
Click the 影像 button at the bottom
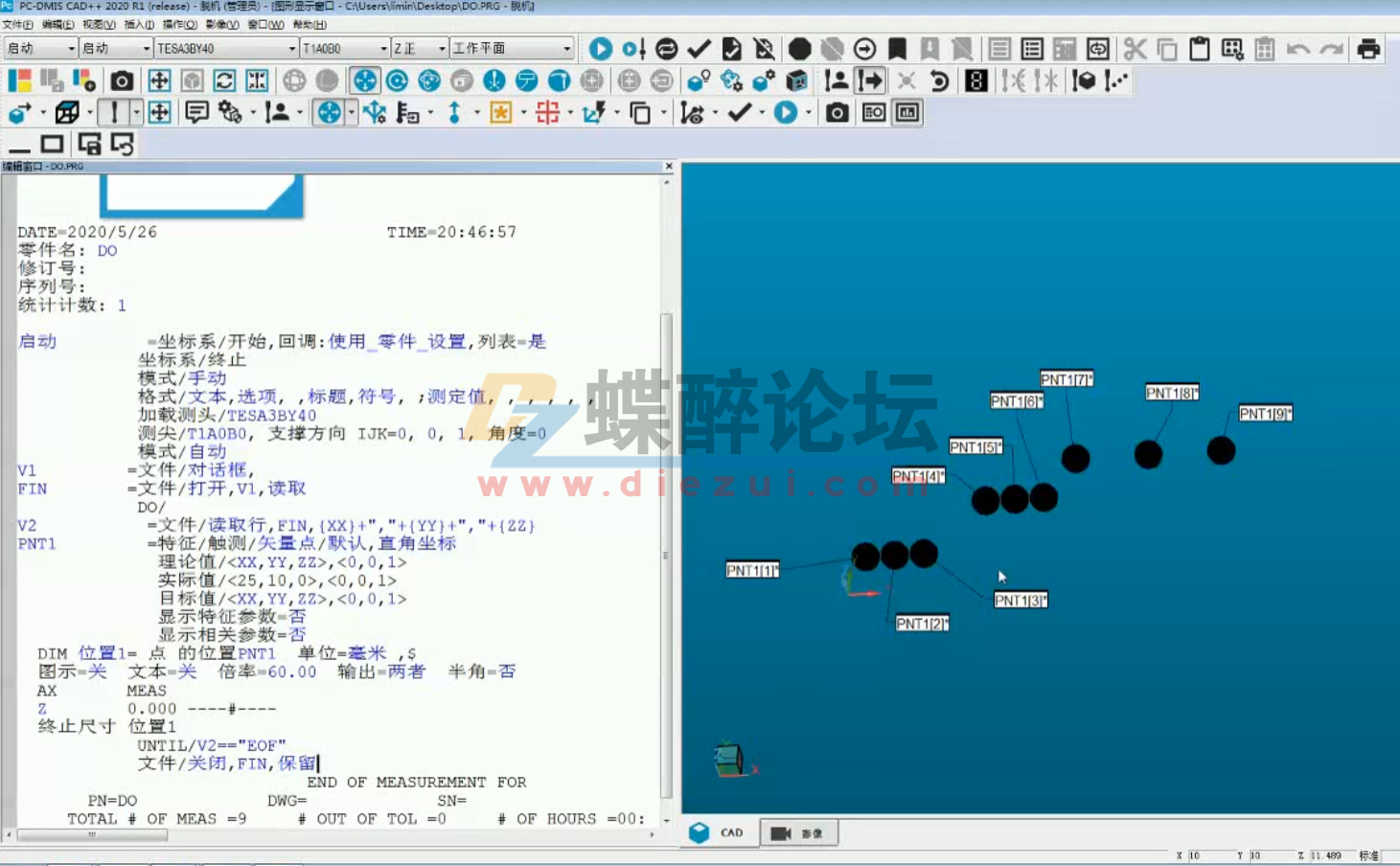(800, 832)
